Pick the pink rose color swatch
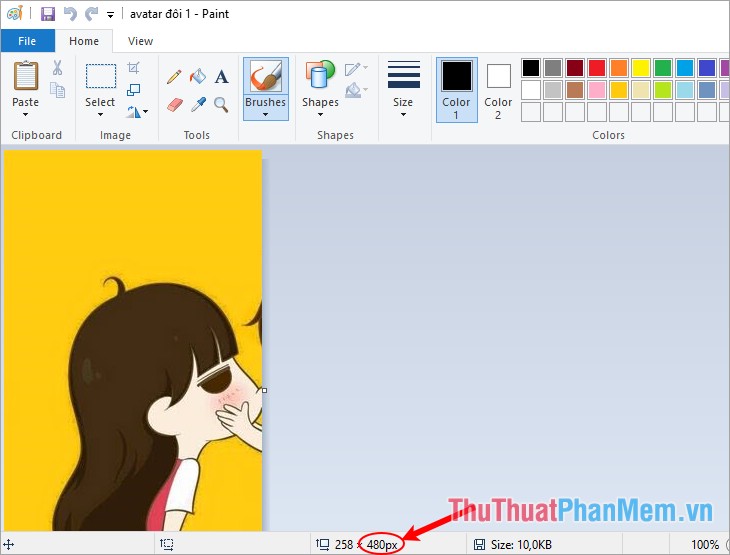Image resolution: width=730 pixels, height=555 pixels. [x=597, y=90]
